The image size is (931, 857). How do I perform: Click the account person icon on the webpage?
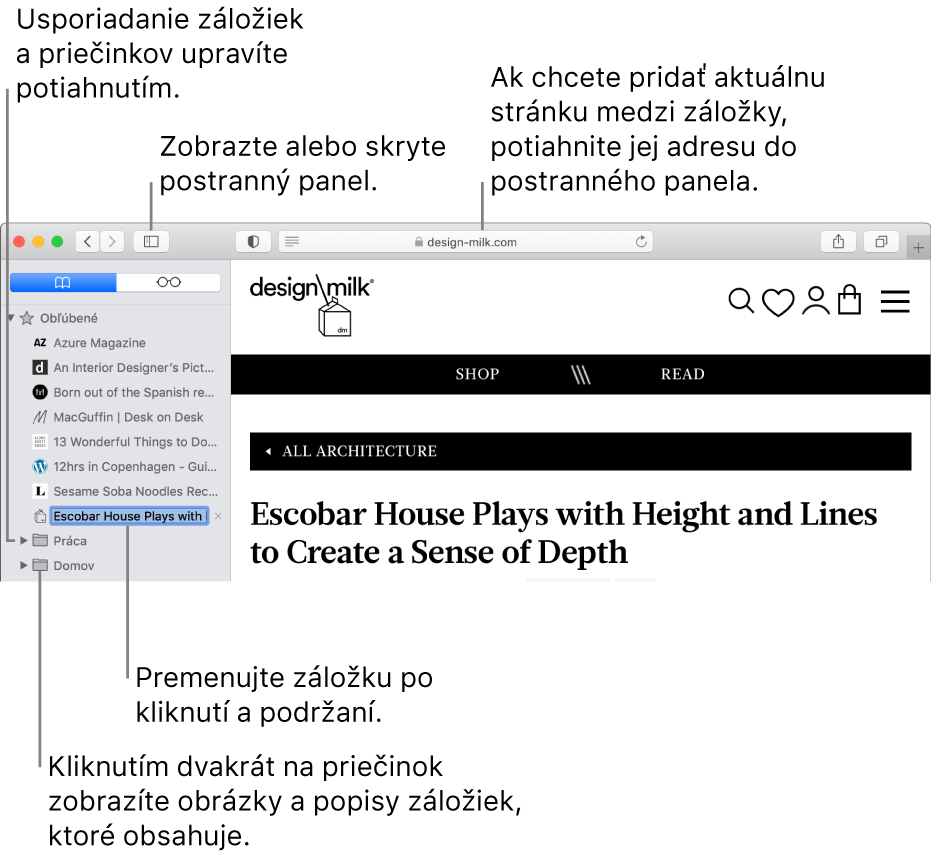tap(814, 301)
